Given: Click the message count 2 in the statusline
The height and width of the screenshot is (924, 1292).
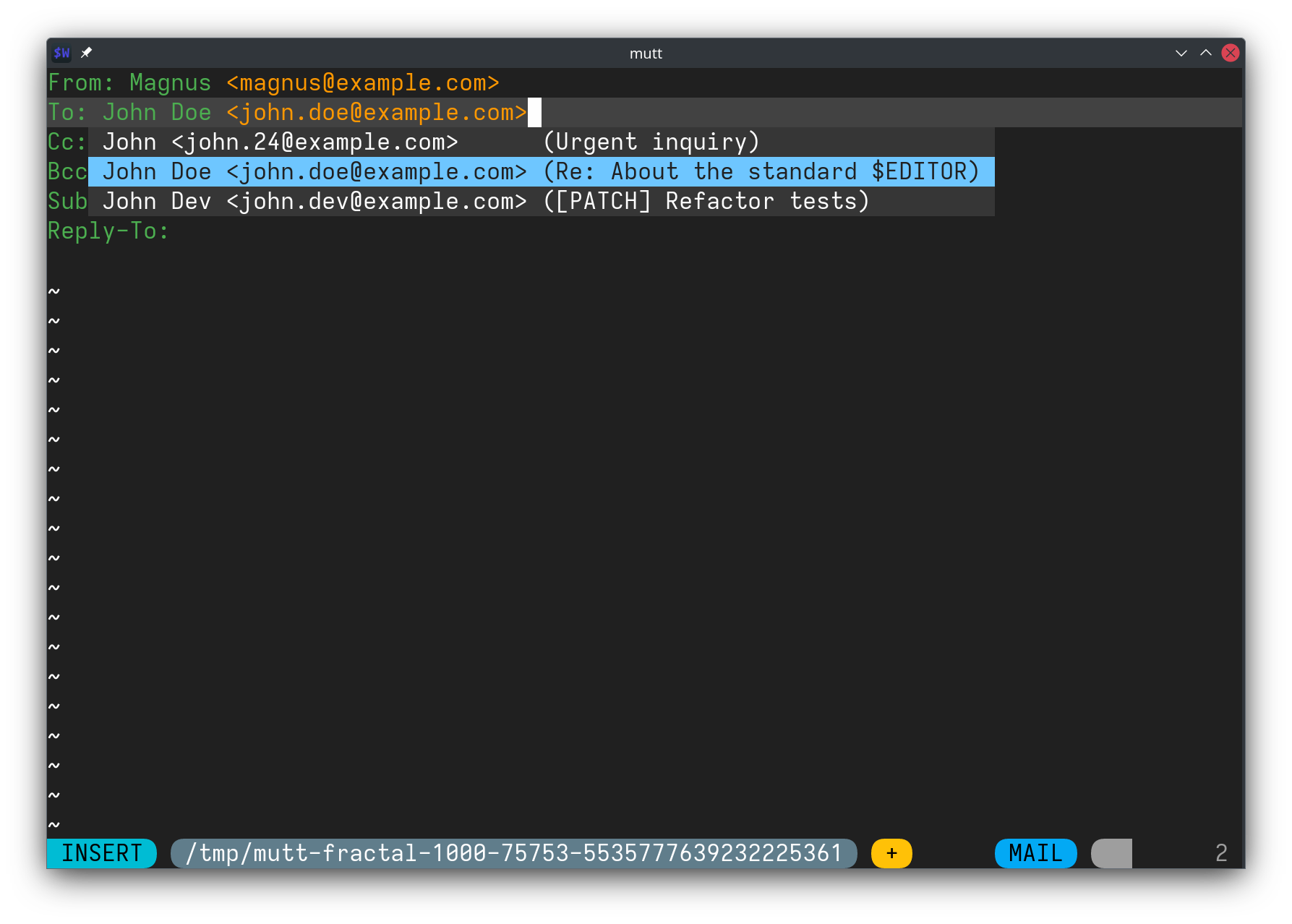Looking at the screenshot, I should (x=1222, y=853).
